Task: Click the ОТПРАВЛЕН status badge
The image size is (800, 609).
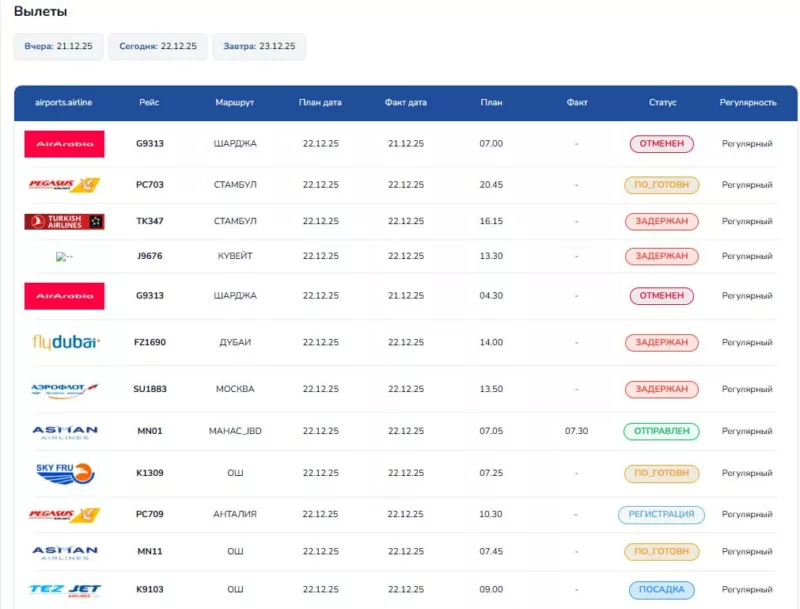Action: pos(661,431)
